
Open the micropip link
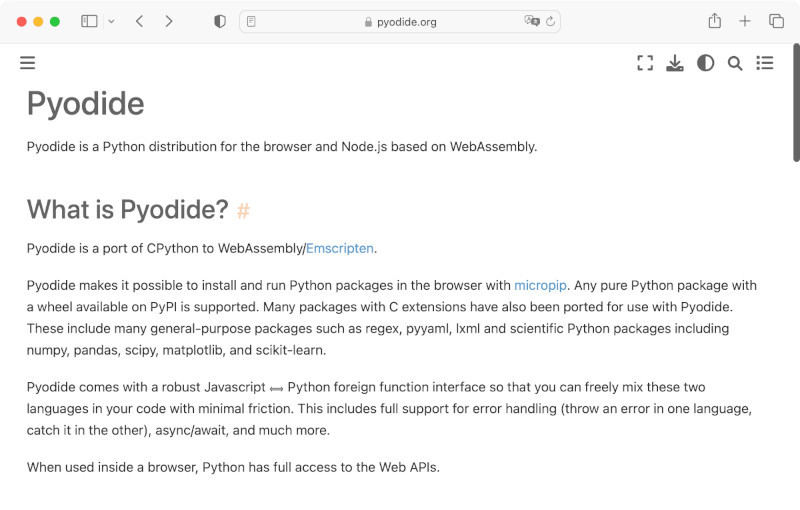540,285
